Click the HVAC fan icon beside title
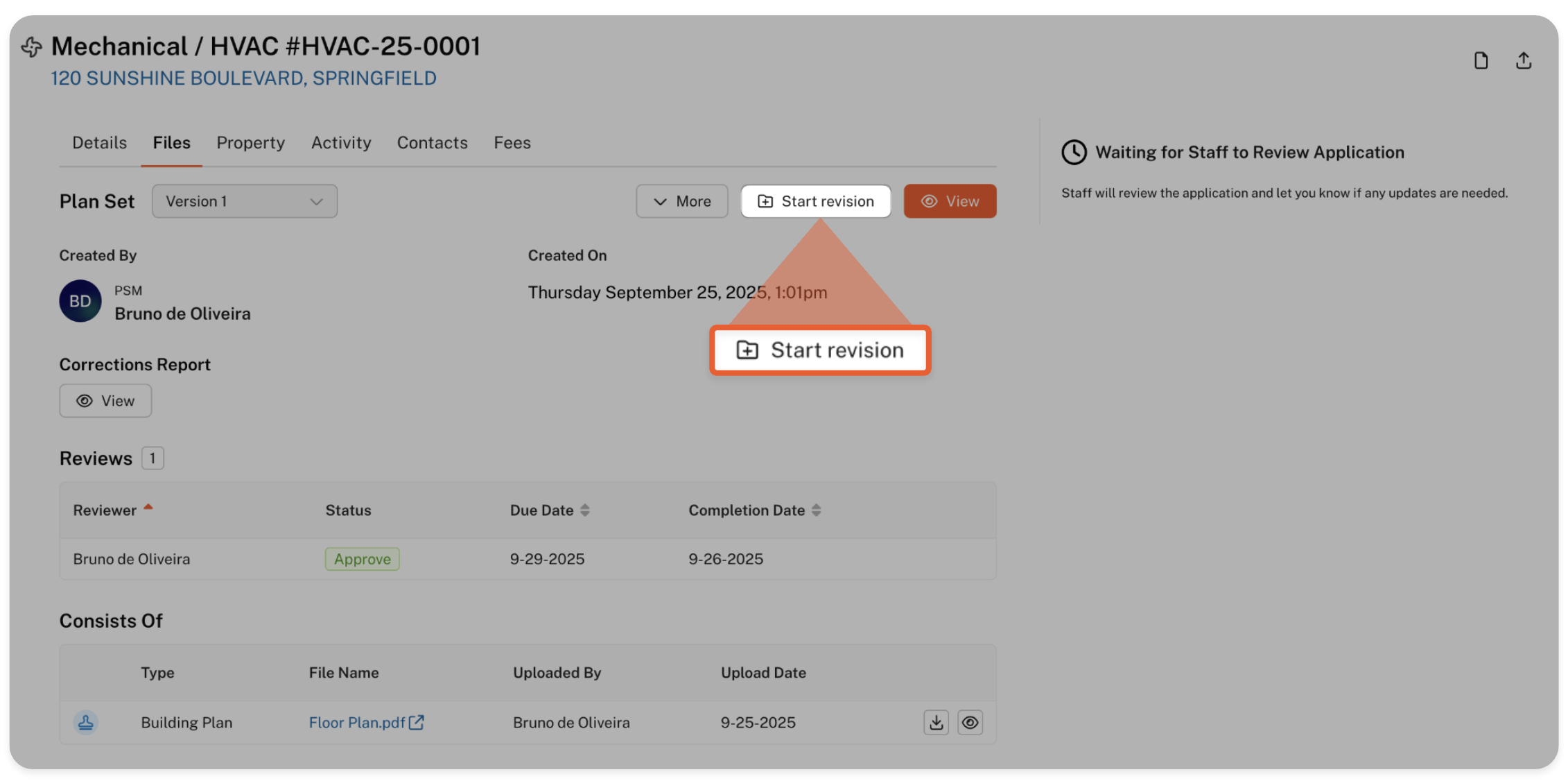Image resolution: width=1568 pixels, height=781 pixels. pyautogui.click(x=32, y=47)
